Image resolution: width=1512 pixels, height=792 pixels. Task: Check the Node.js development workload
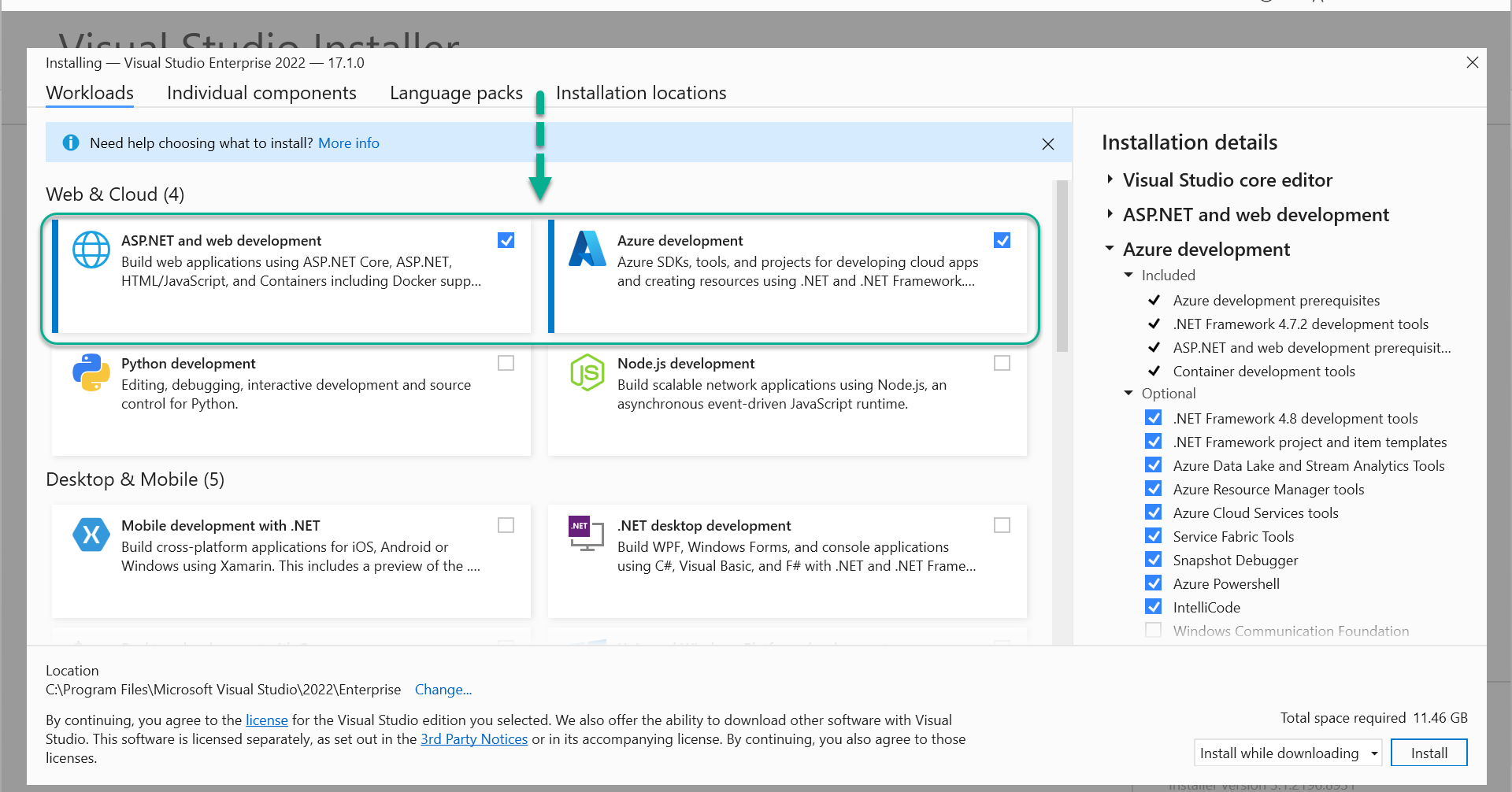pyautogui.click(x=1002, y=363)
